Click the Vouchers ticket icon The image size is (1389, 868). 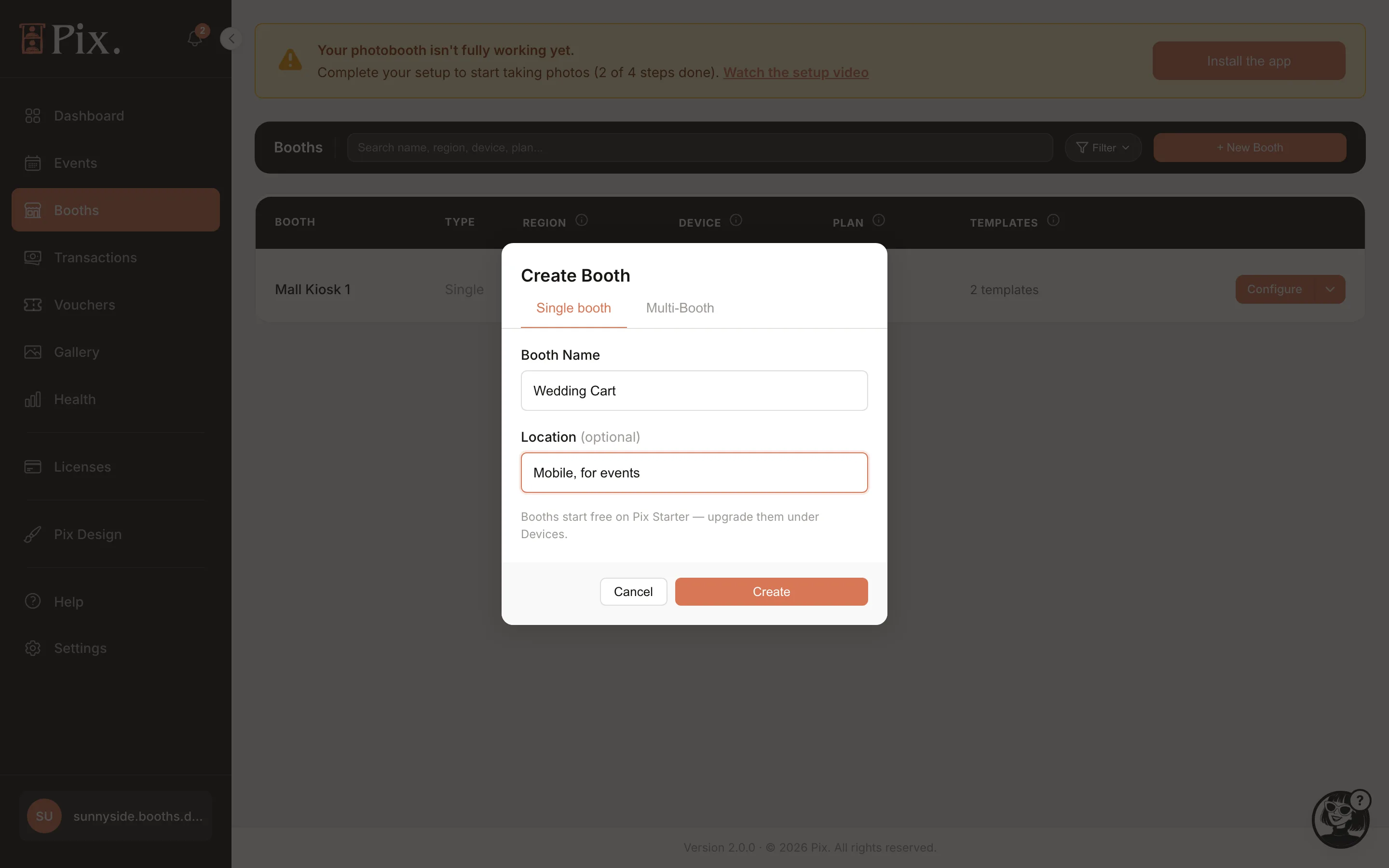click(33, 305)
